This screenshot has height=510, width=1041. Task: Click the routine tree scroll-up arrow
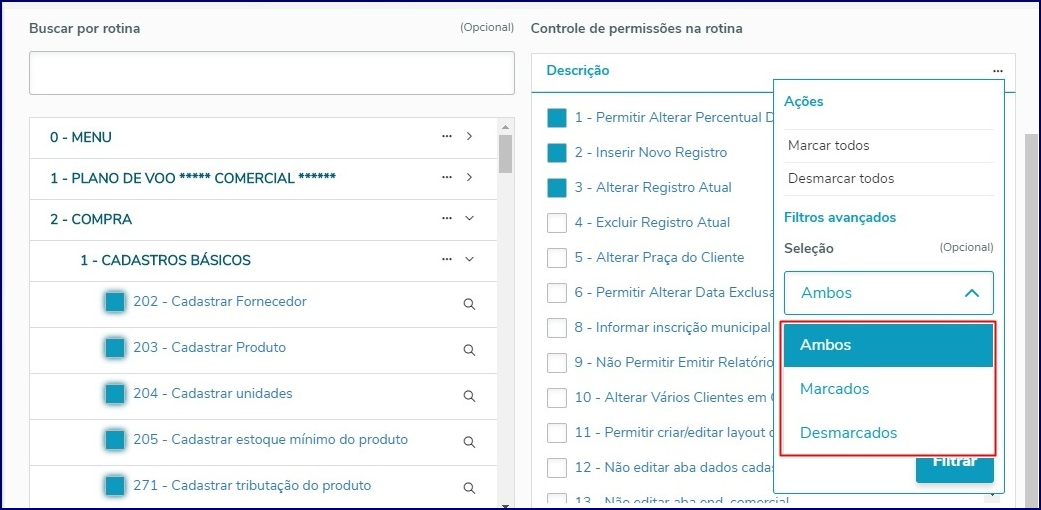505,127
